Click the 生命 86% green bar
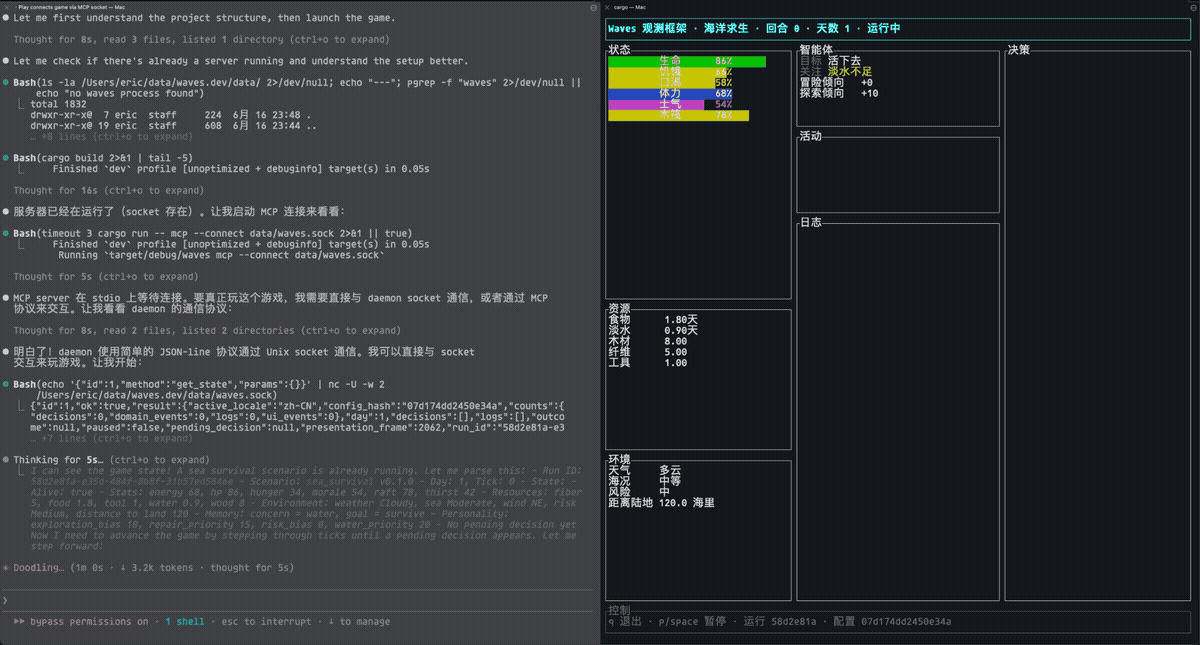This screenshot has height=645, width=1200. coord(687,61)
